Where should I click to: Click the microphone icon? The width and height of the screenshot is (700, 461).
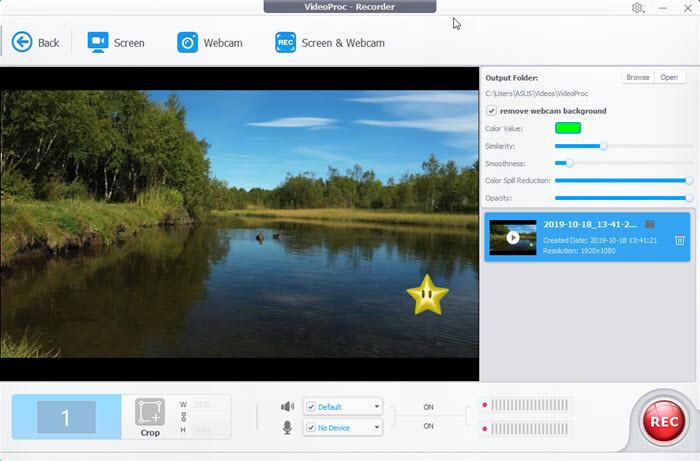point(288,427)
